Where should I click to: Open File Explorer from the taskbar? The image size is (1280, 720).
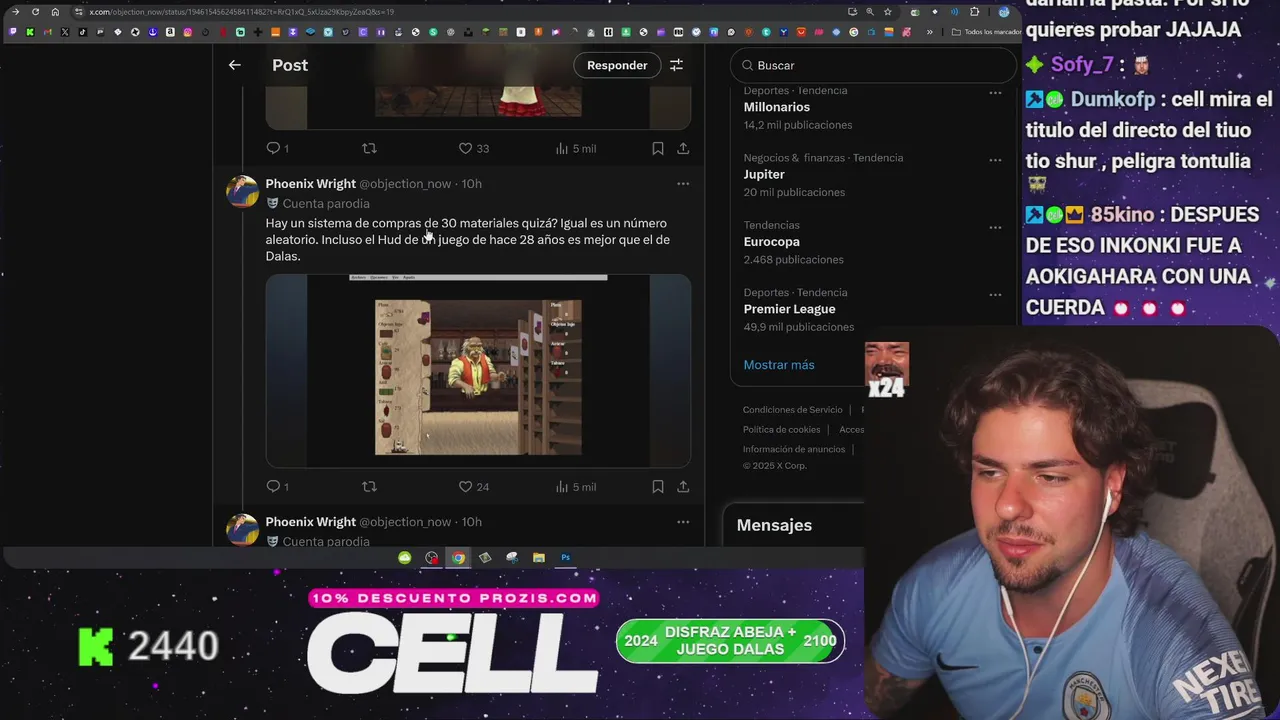pos(538,558)
